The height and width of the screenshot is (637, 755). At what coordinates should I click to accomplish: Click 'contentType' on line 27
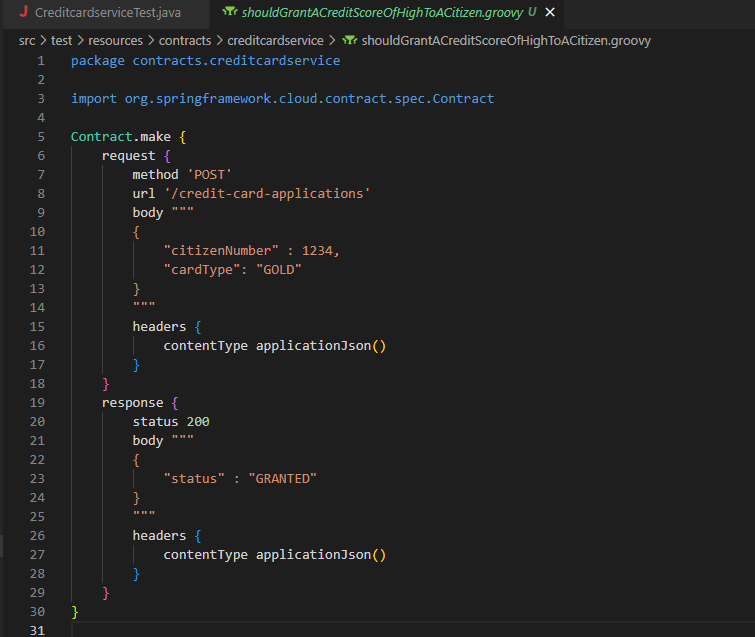click(206, 555)
